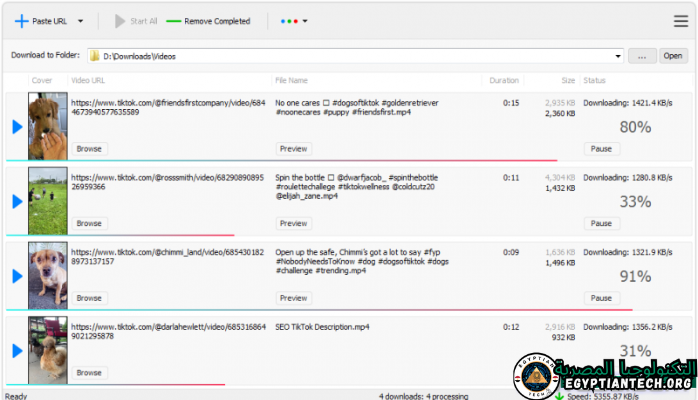Click the Paste URL plus icon
Screen dimensions: 698x400
[20, 20]
